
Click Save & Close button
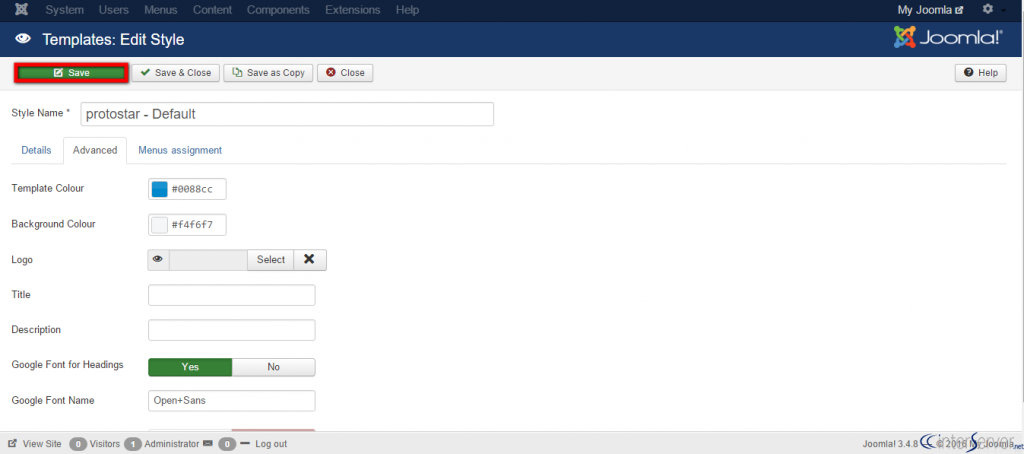click(x=176, y=73)
